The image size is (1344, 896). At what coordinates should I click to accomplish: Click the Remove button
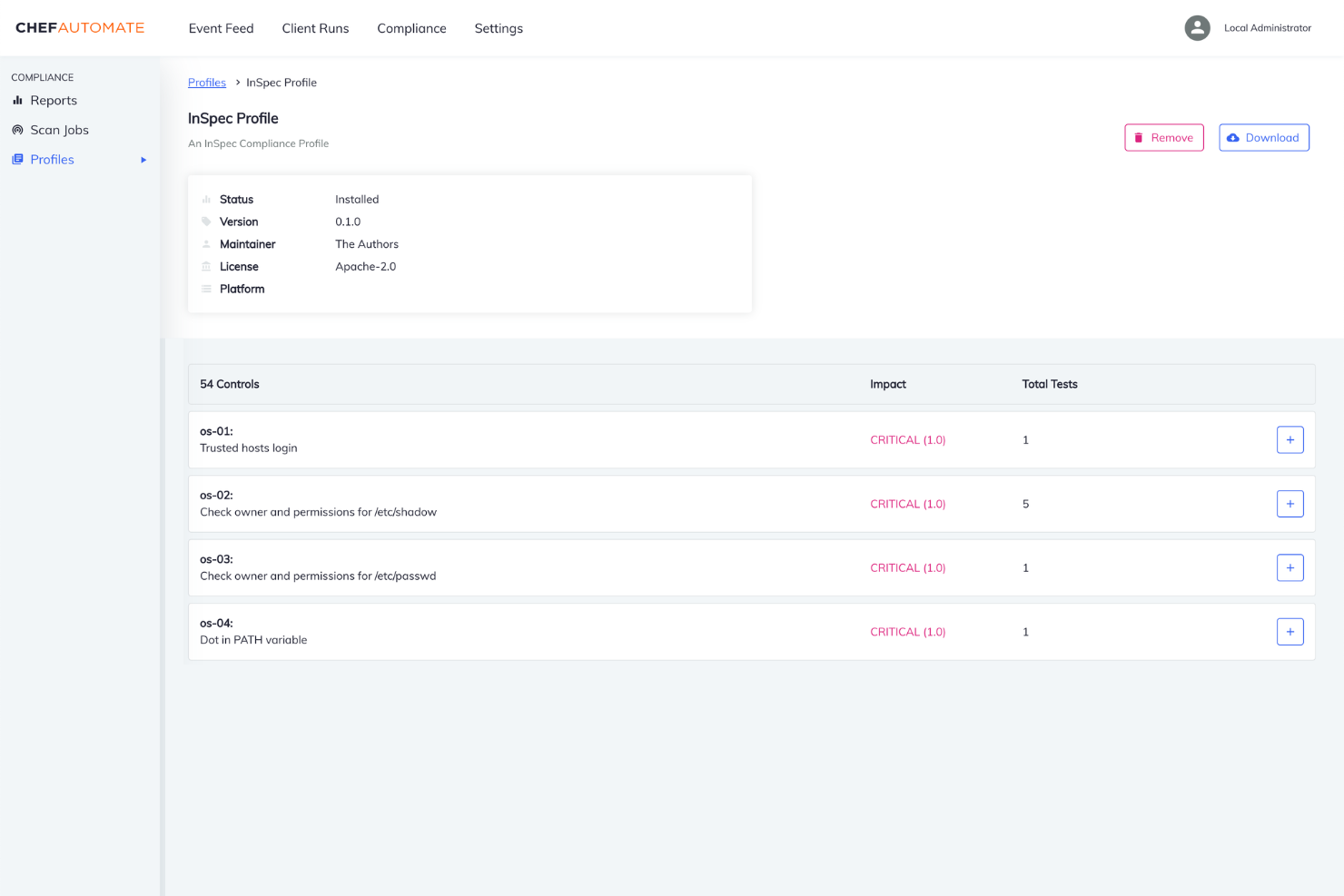click(1164, 137)
